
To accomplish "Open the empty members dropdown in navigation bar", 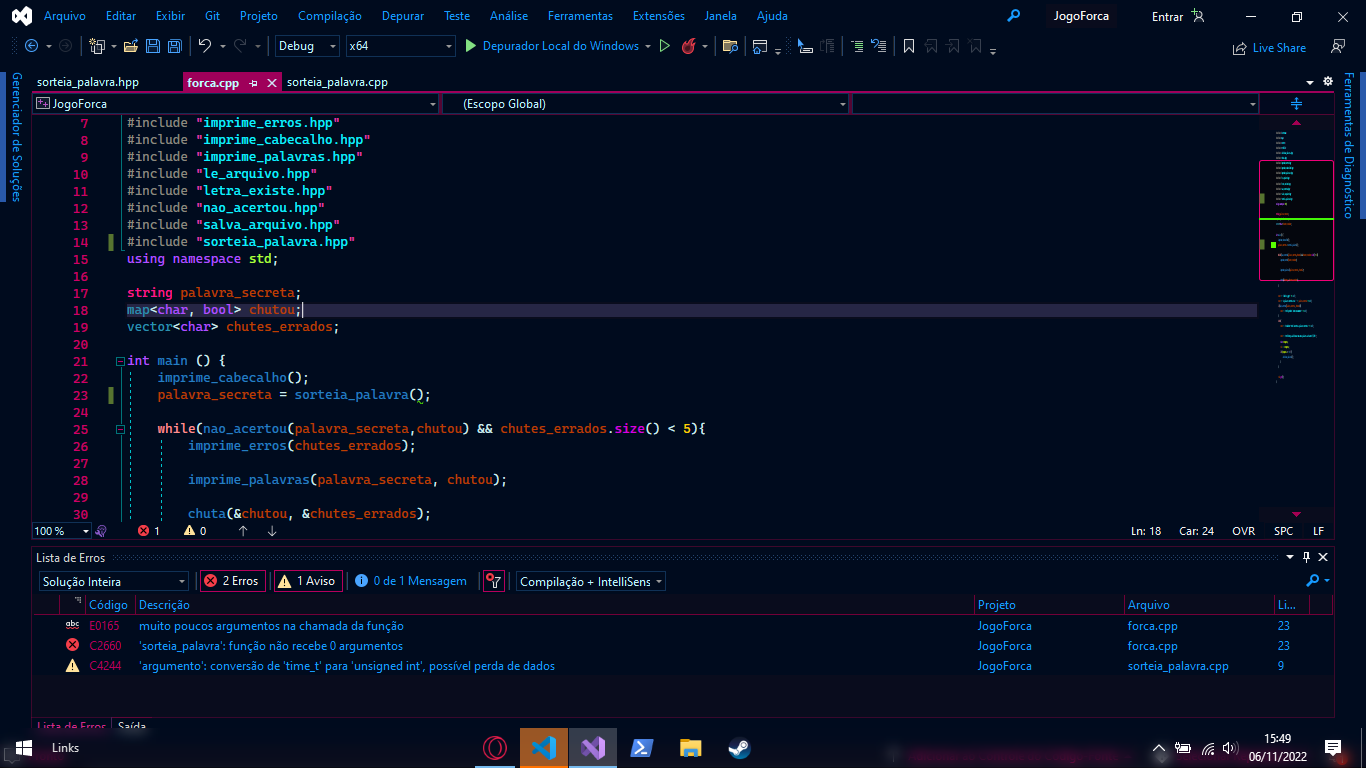I will click(x=1056, y=104).
